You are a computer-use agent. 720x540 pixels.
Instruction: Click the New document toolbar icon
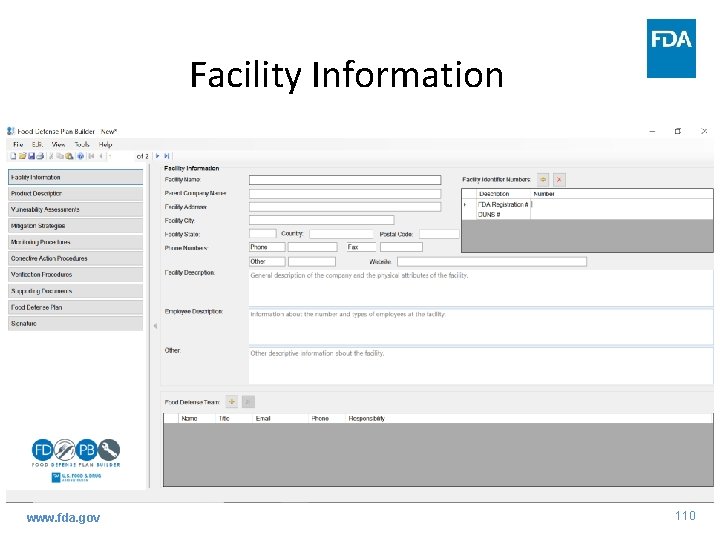coord(13,156)
